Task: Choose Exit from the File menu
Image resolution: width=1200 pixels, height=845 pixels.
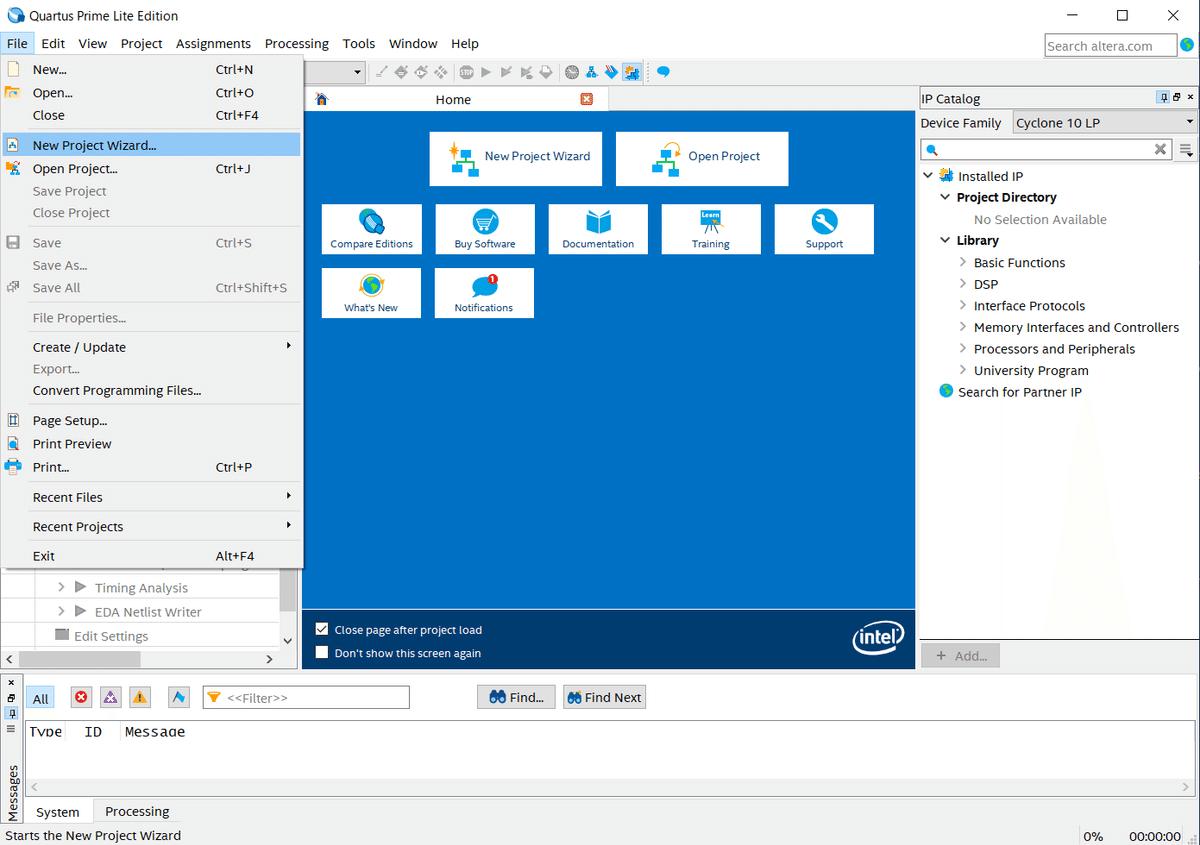Action: click(x=152, y=556)
